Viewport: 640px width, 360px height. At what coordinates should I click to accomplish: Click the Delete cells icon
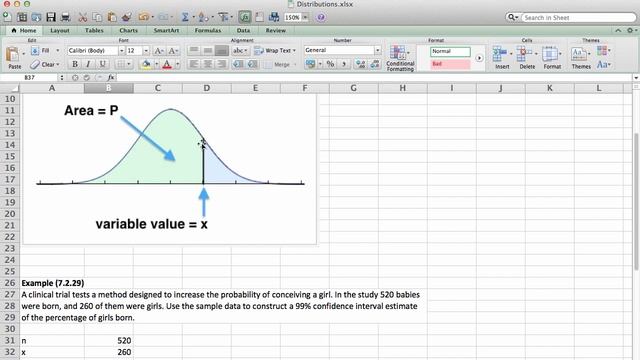(x=524, y=53)
